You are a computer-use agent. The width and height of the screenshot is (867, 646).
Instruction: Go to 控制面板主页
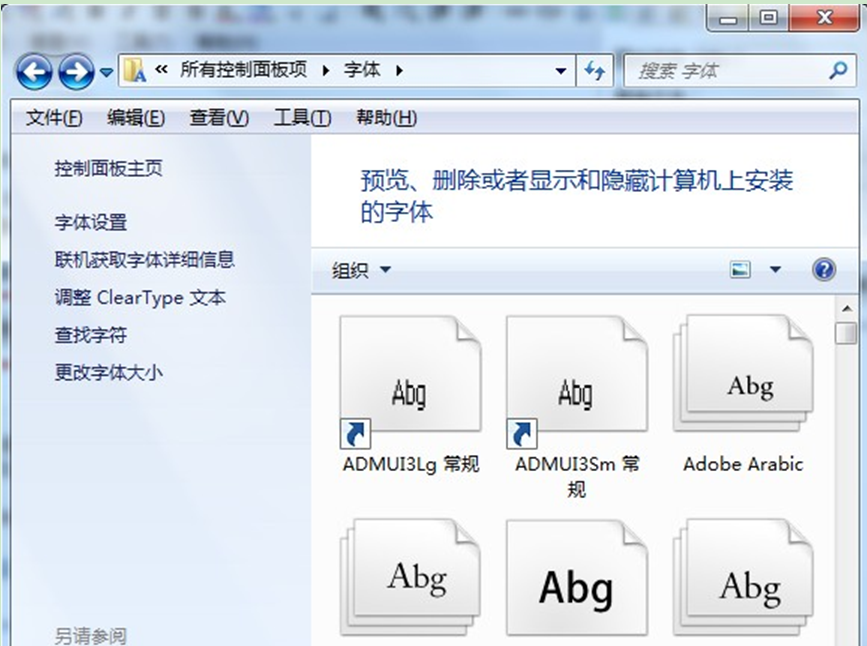point(108,168)
